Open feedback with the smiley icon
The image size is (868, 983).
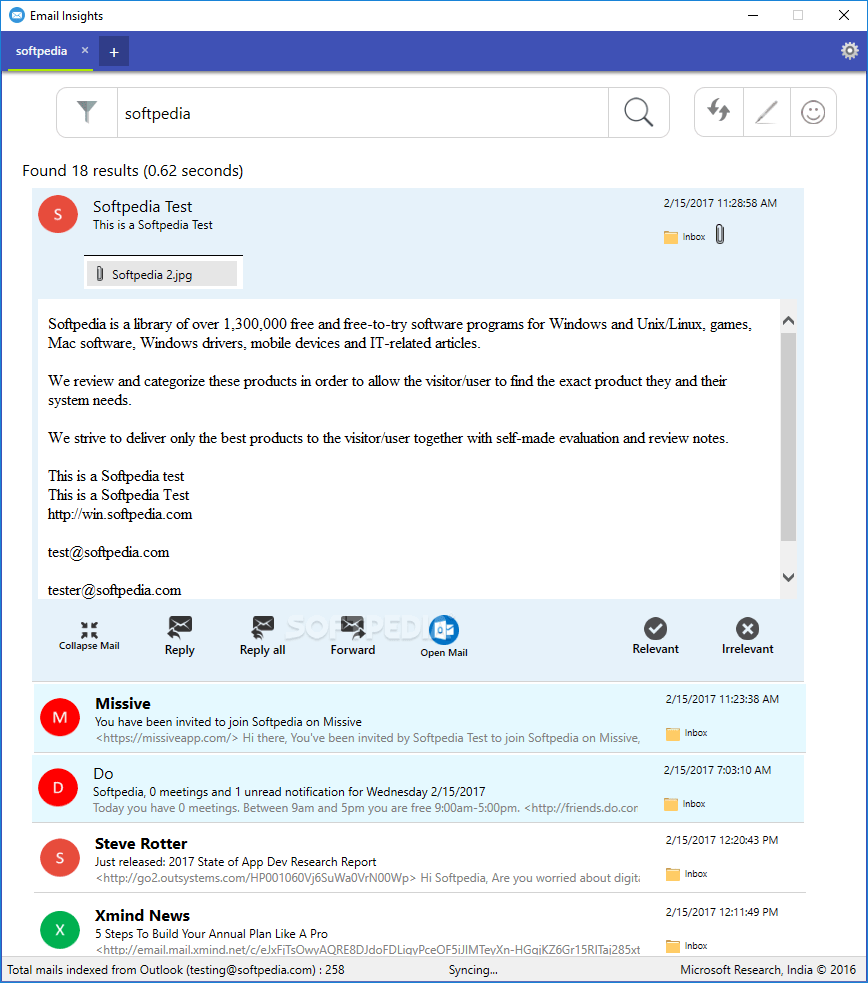(x=814, y=112)
